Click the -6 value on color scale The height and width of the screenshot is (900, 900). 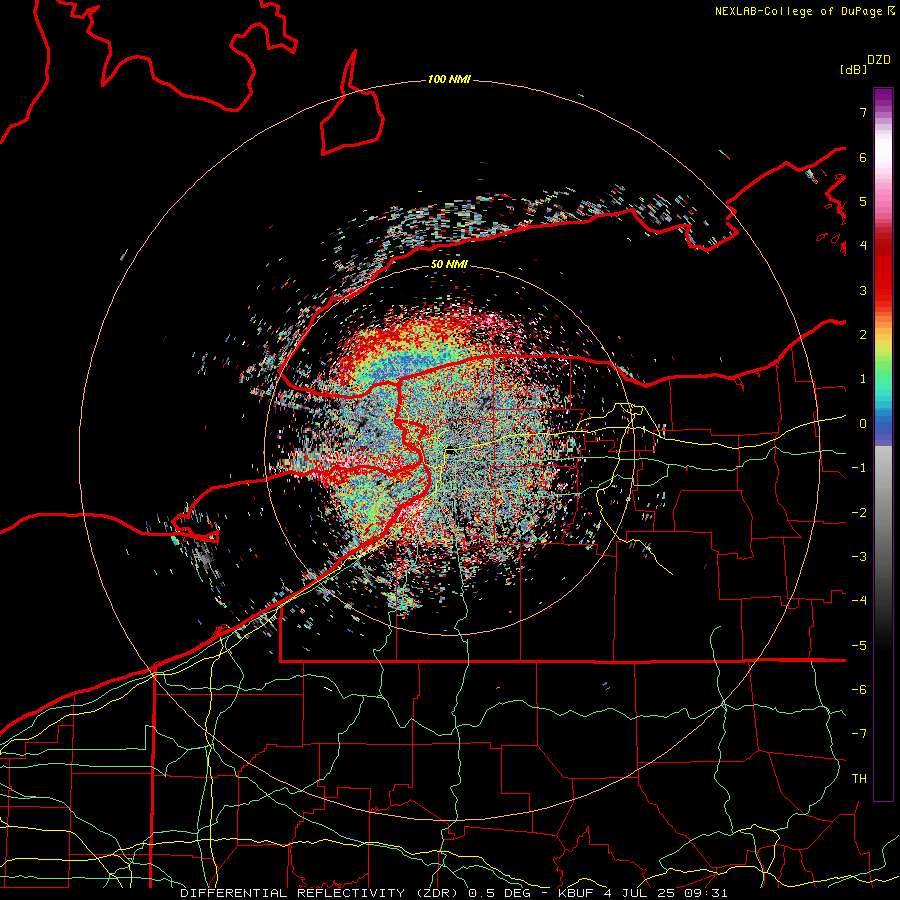pos(859,690)
